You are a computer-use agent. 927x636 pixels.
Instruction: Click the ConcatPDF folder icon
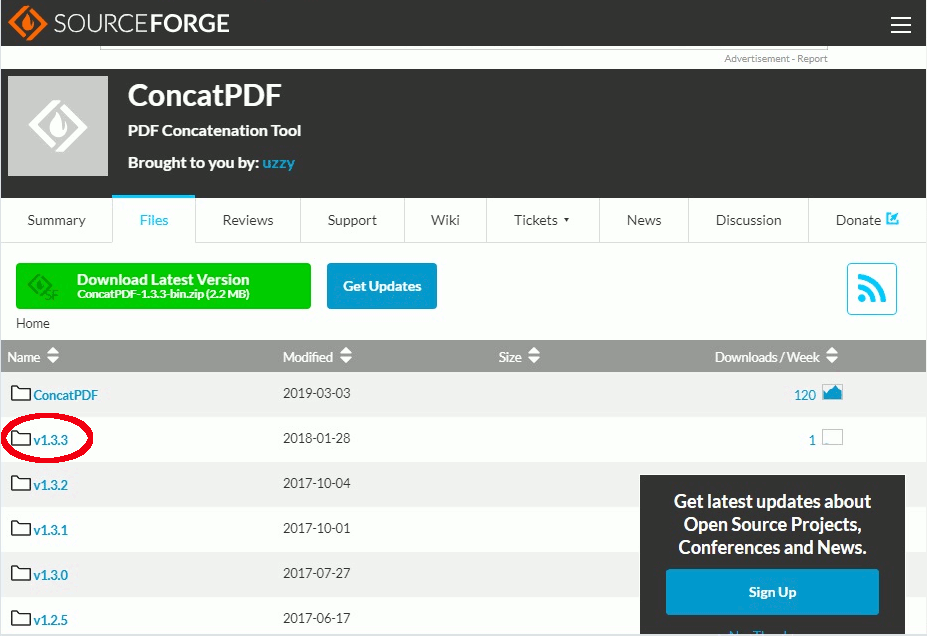21,393
